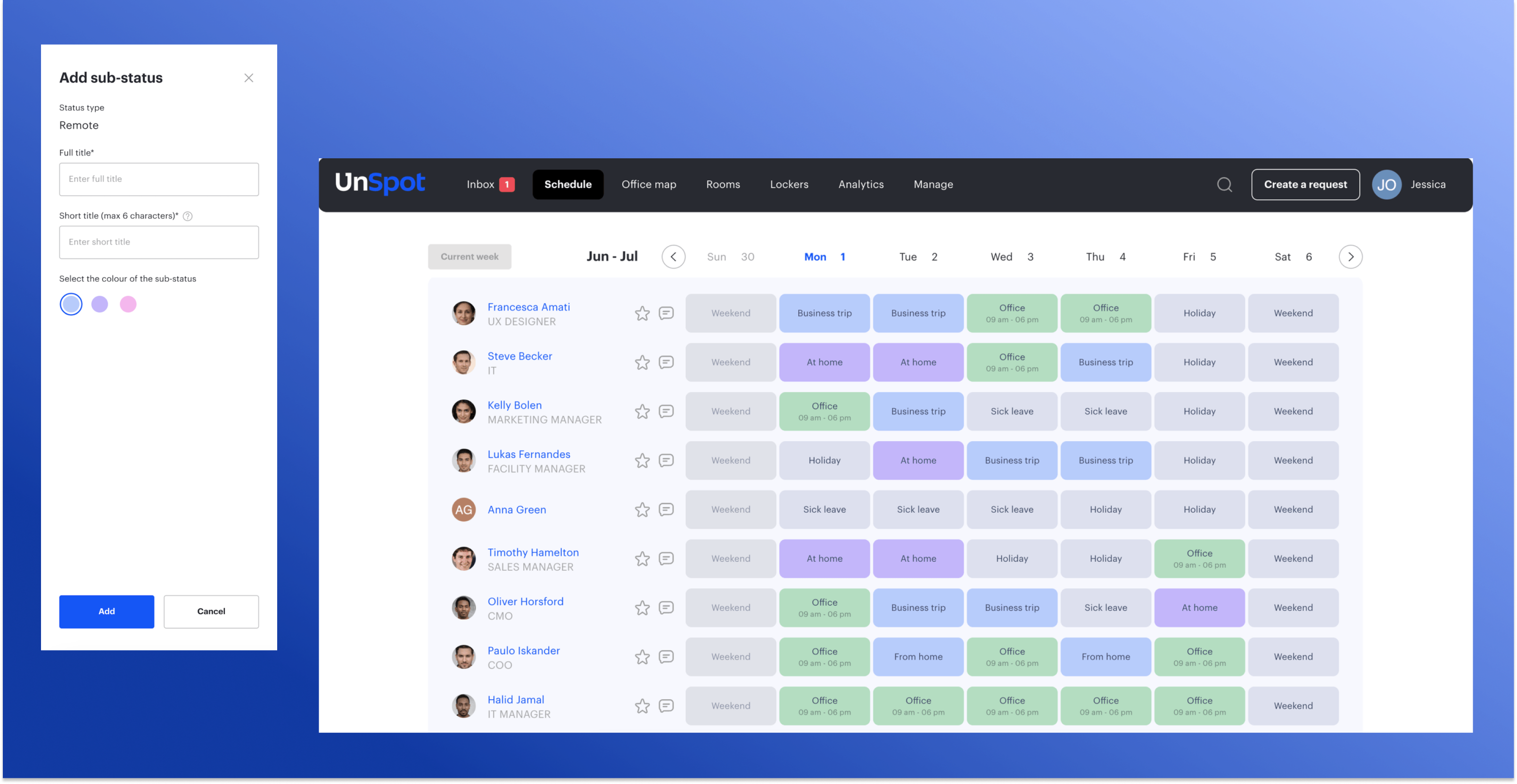Open Kelly Bolen's profile link
Screen dimensions: 1517x784
pos(514,406)
